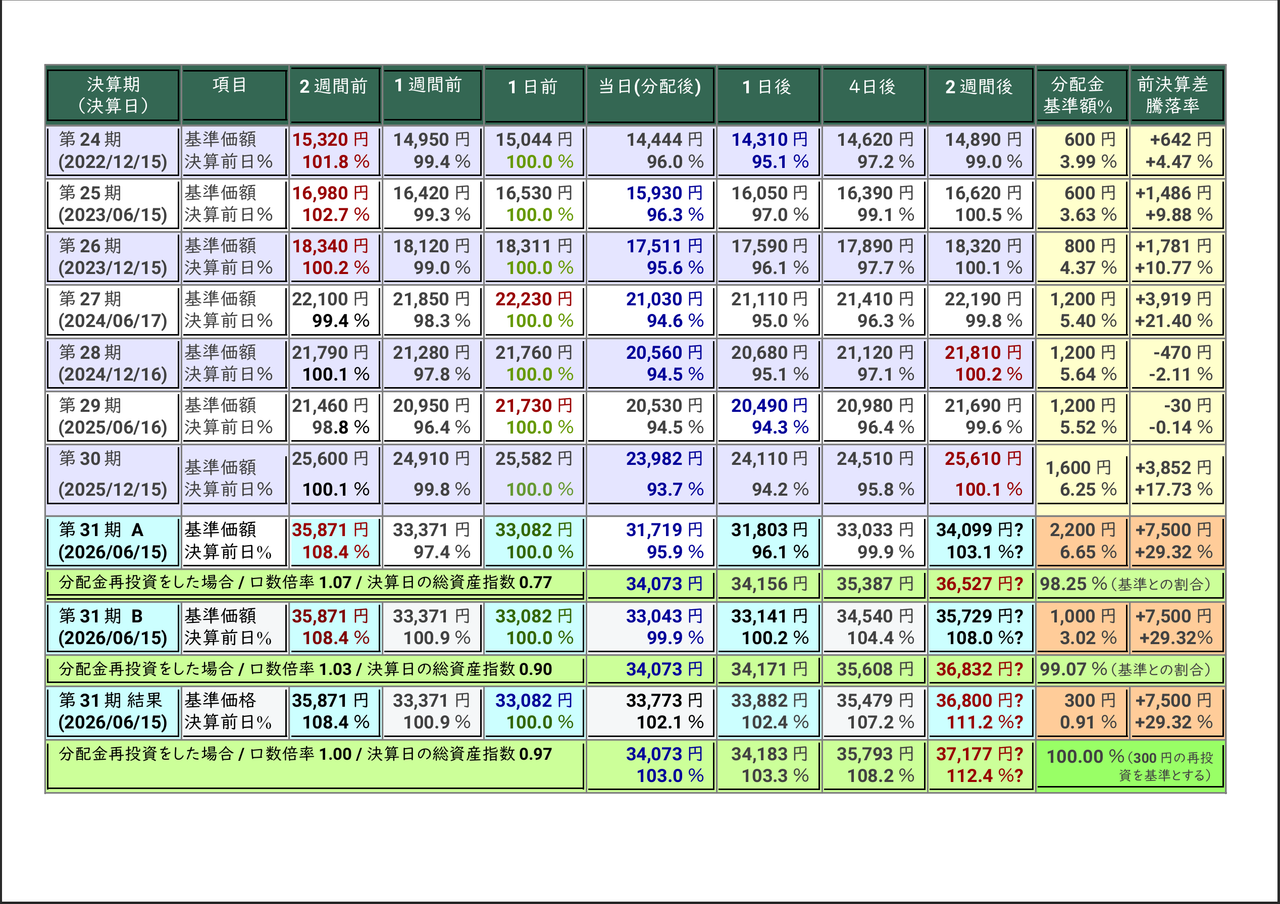Click the 第29期 (2025/06/16) row label
Image resolution: width=1280 pixels, height=904 pixels.
pyautogui.click(x=113, y=416)
